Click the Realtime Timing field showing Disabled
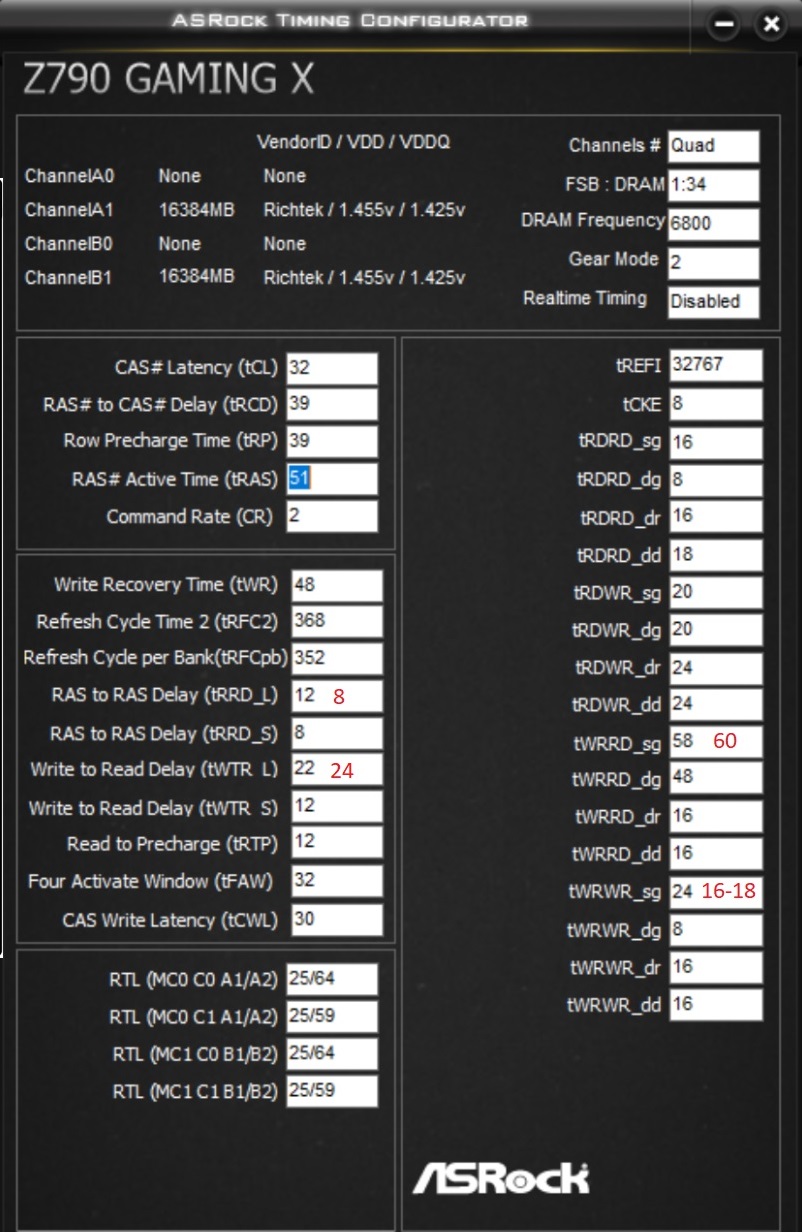 tap(714, 301)
